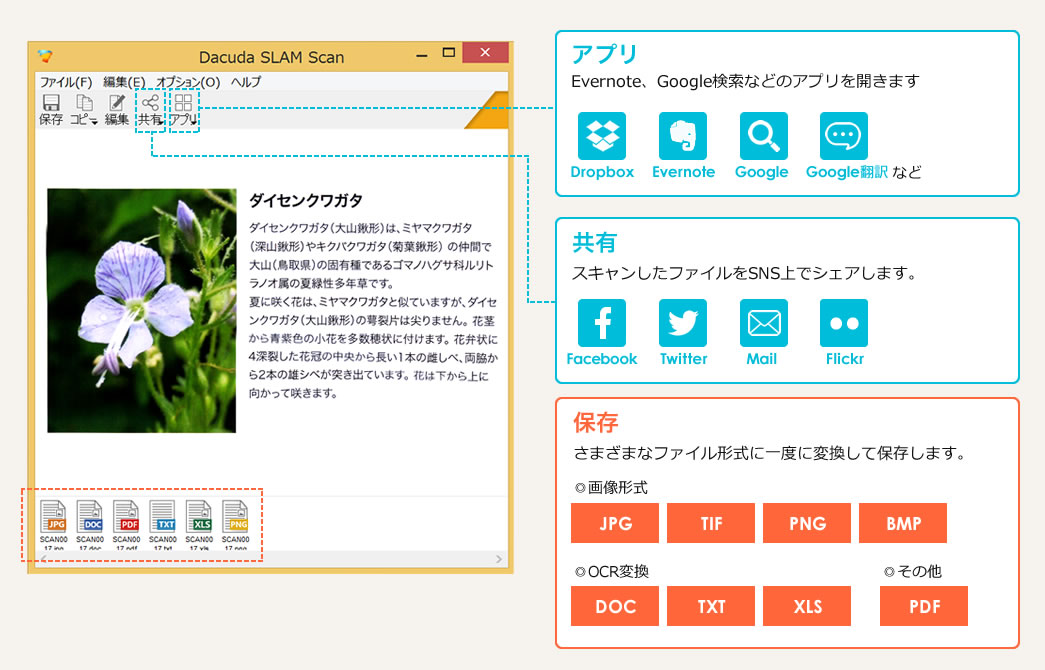Minimize the Dacuda SLAM Scan window
1045x670 pixels.
(421, 55)
